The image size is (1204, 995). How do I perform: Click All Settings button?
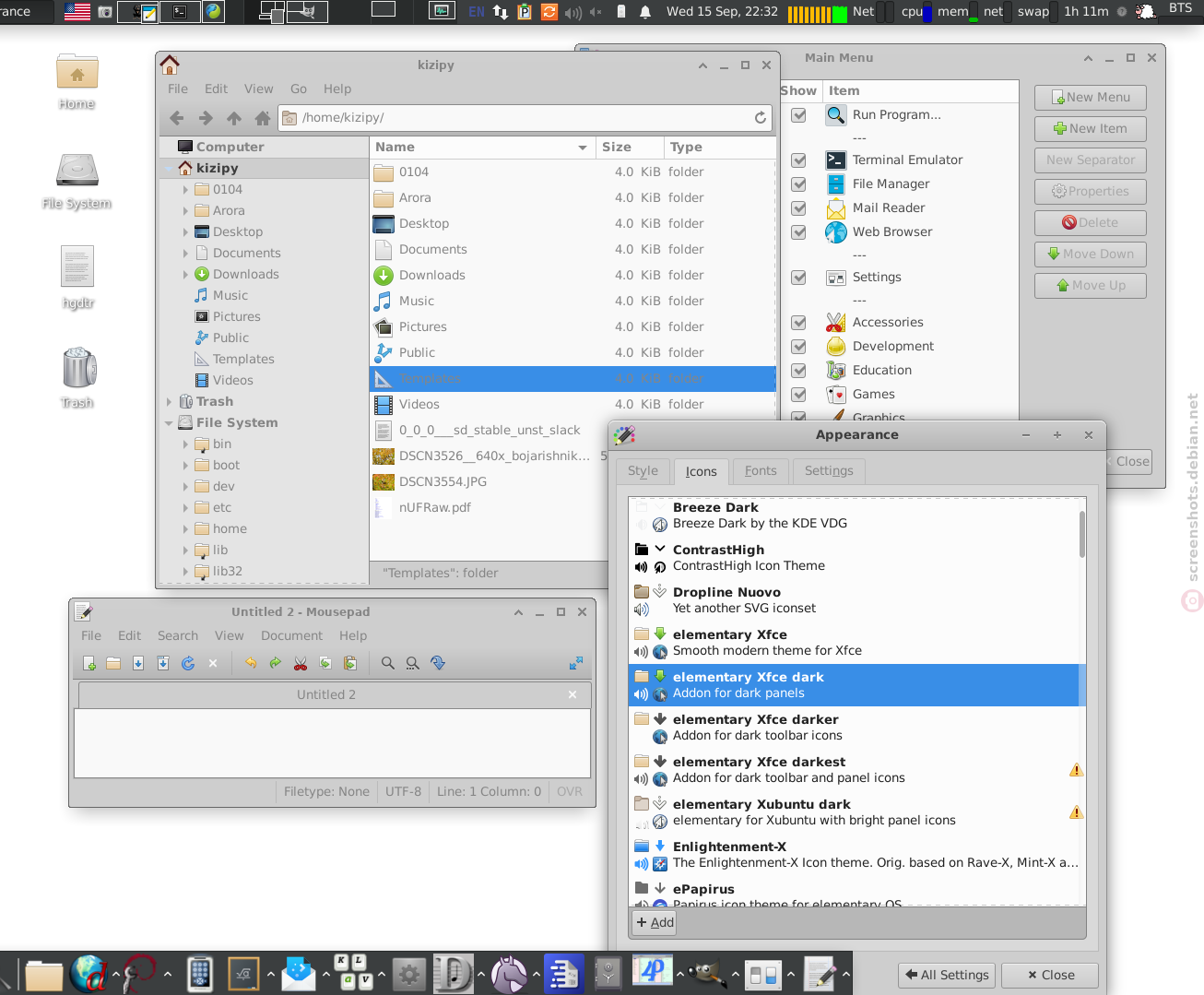click(948, 975)
